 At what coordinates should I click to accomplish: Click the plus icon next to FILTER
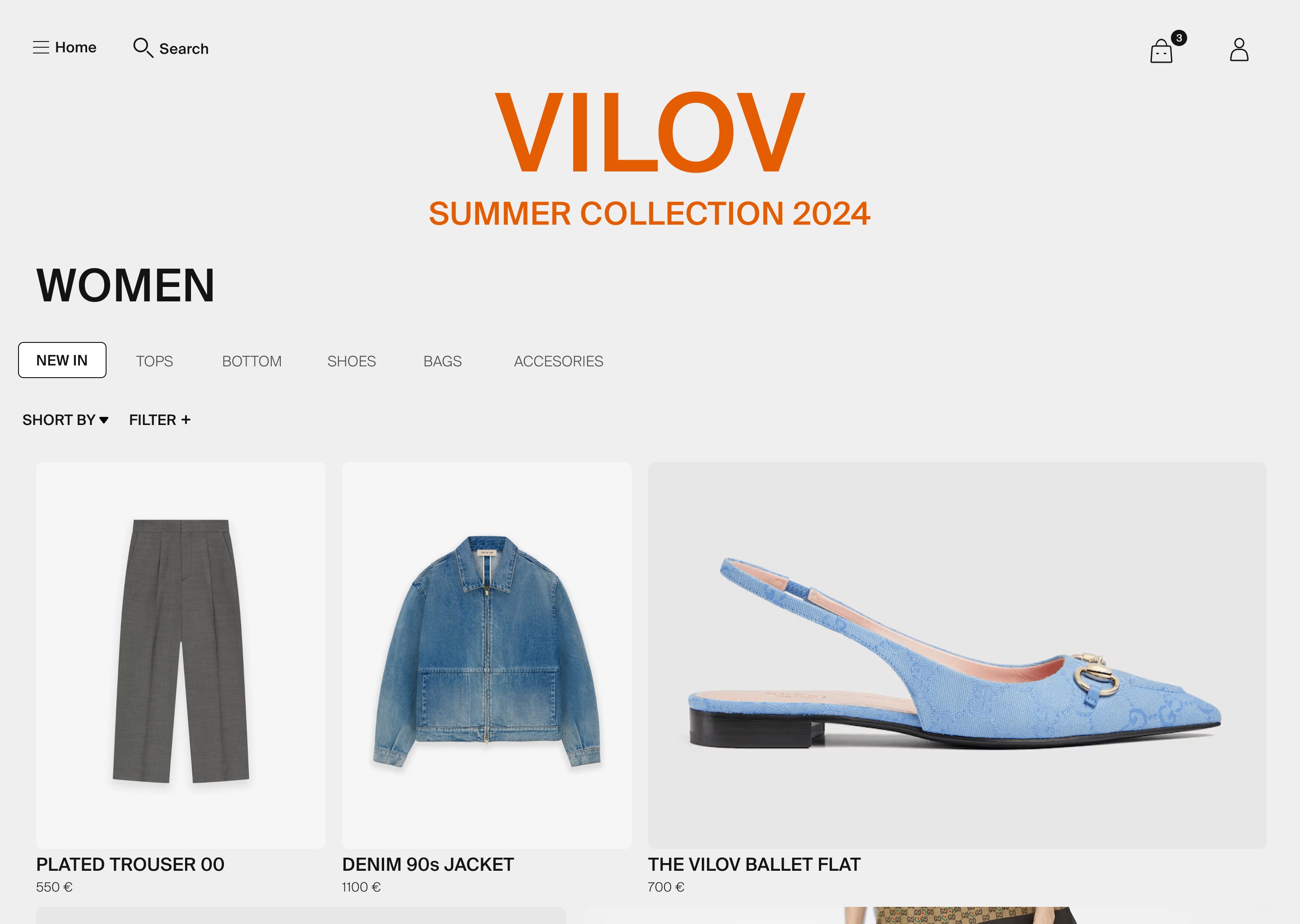(186, 420)
